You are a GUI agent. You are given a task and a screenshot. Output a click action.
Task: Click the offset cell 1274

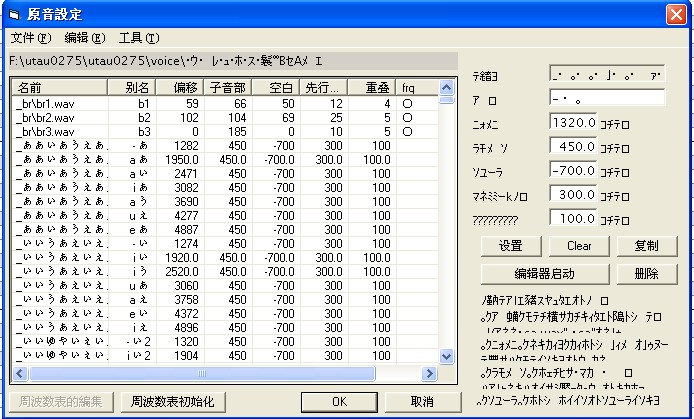tap(186, 244)
